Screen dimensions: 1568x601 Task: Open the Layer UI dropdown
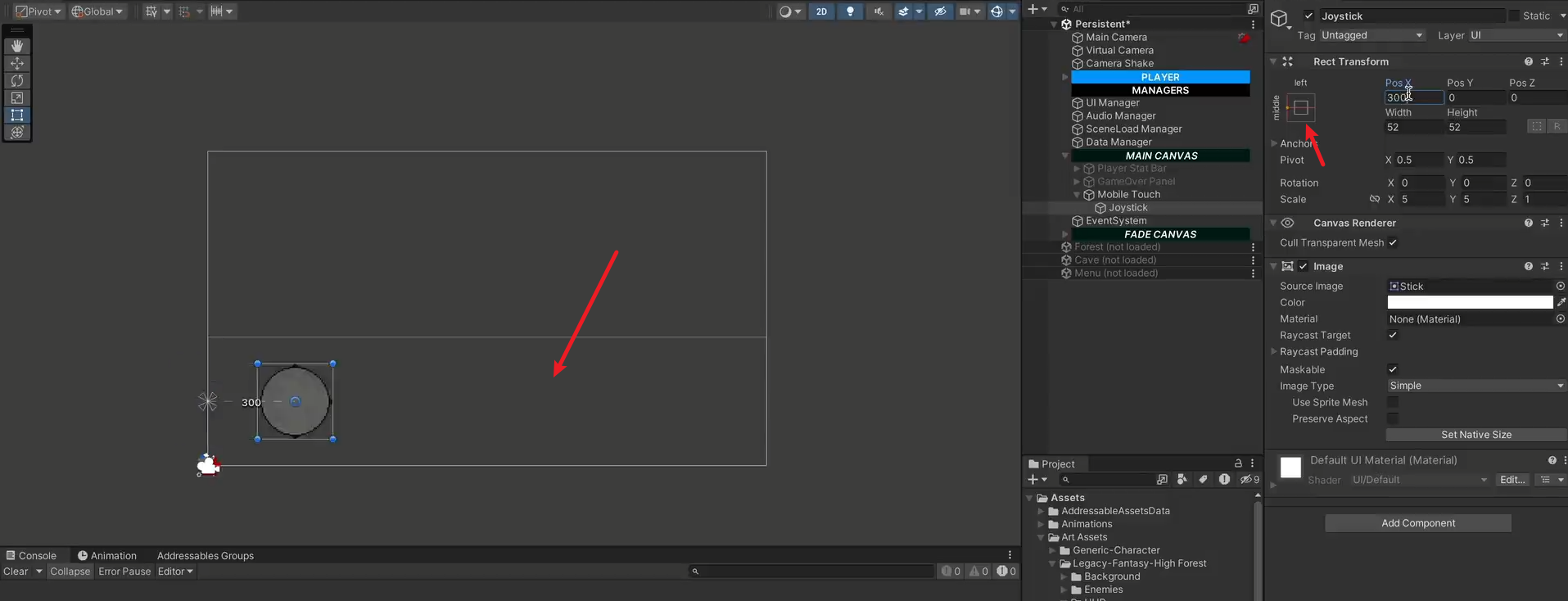1516,35
